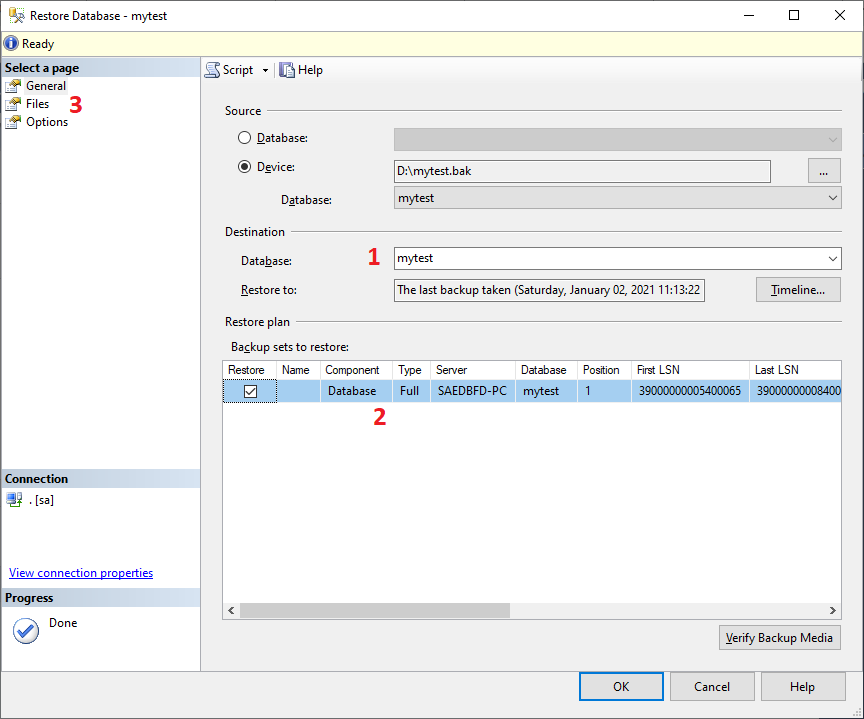This screenshot has height=719, width=864.
Task: Click the Cancel button
Action: click(x=712, y=686)
